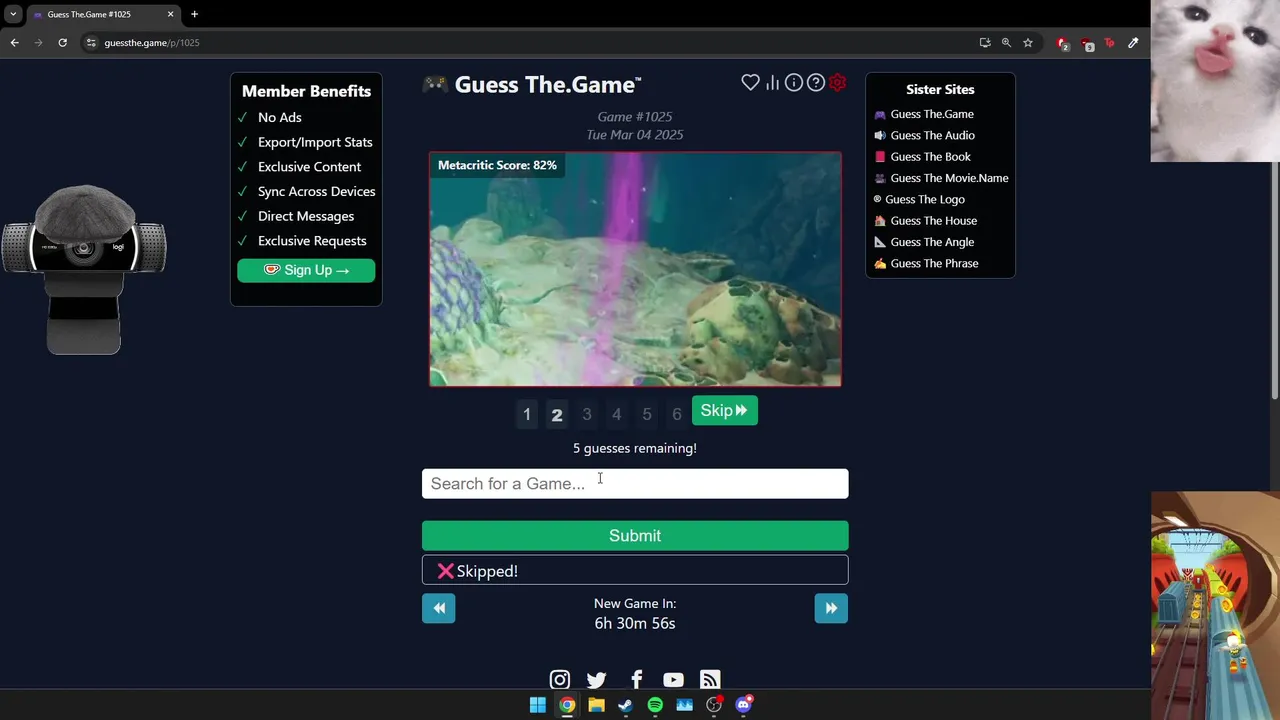
Task: Open the red Tp extension icon
Action: click(x=1109, y=43)
